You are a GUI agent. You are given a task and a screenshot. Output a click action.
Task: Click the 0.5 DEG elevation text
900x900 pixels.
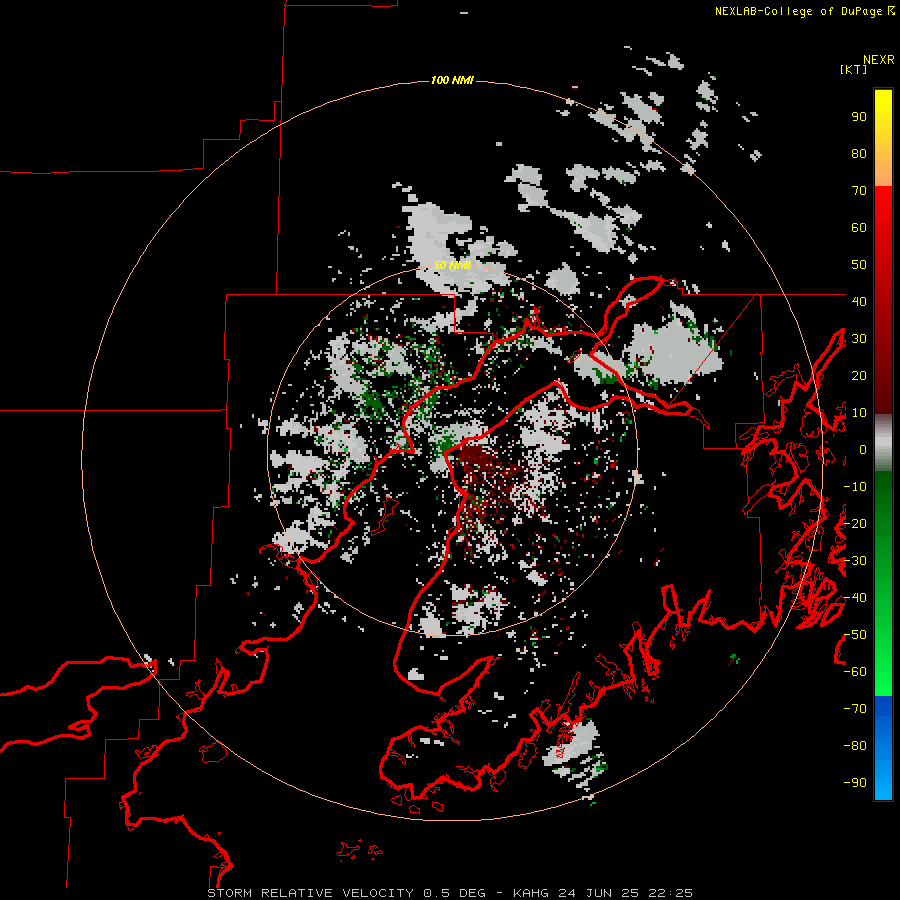455,893
